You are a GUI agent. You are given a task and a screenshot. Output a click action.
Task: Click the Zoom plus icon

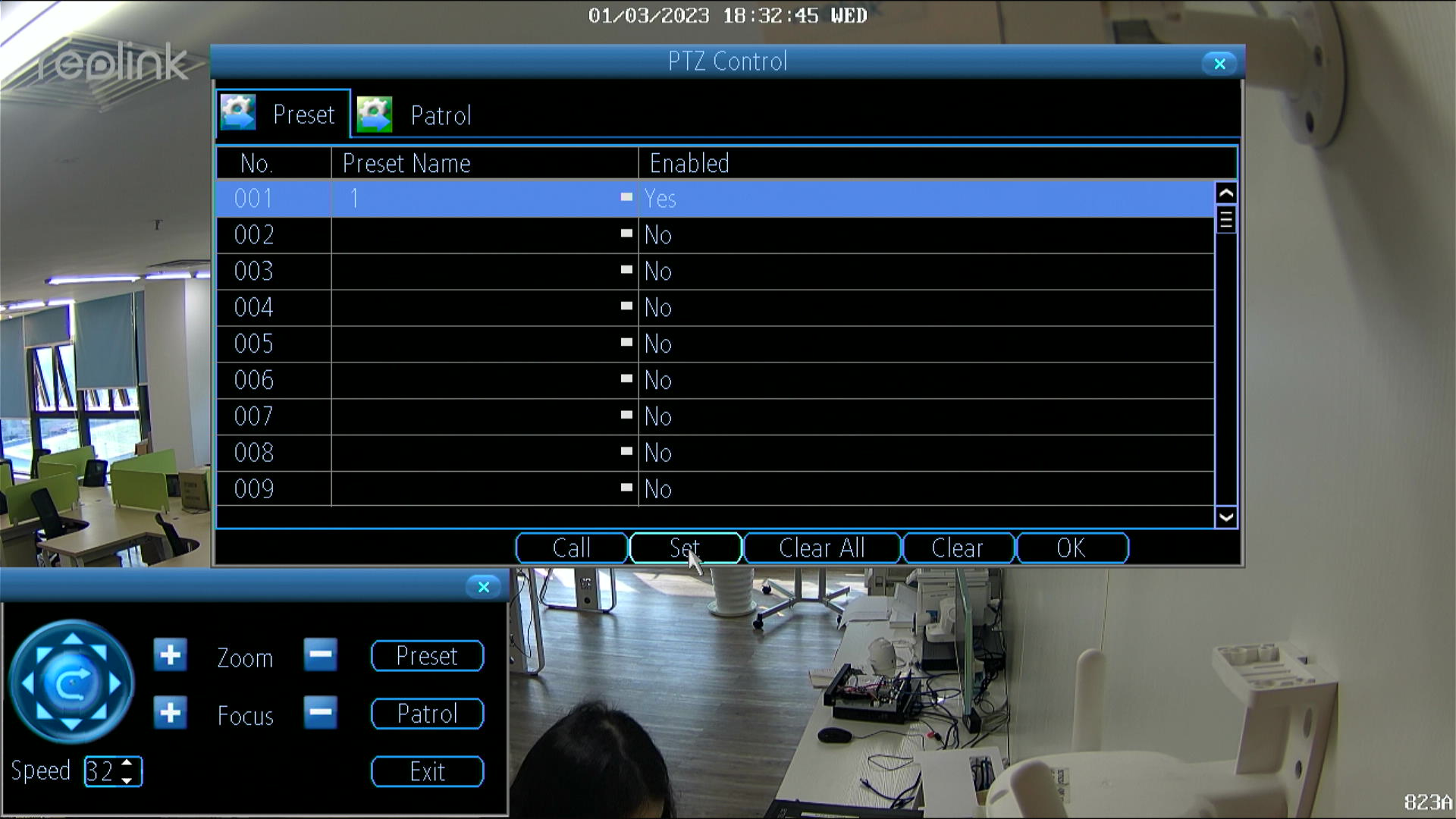coord(170,655)
